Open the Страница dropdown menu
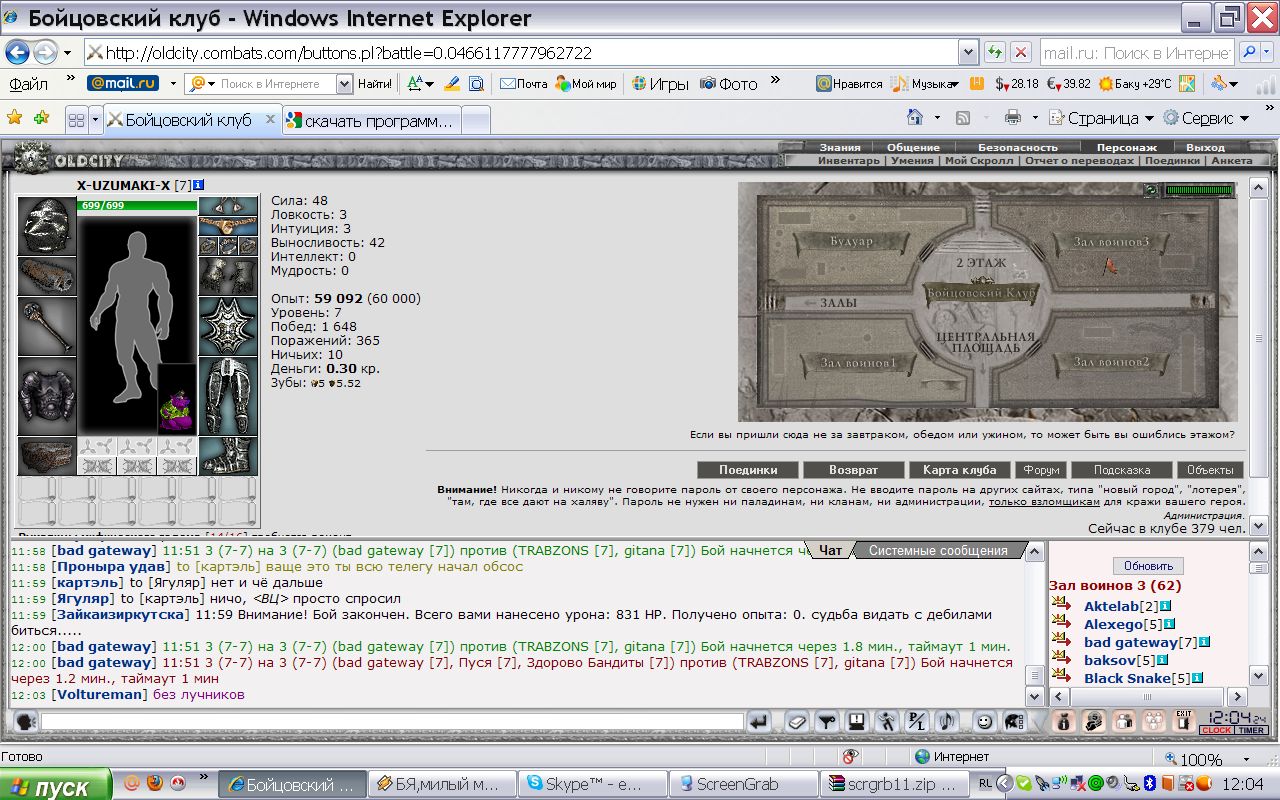Viewport: 1280px width, 800px height. (1102, 118)
